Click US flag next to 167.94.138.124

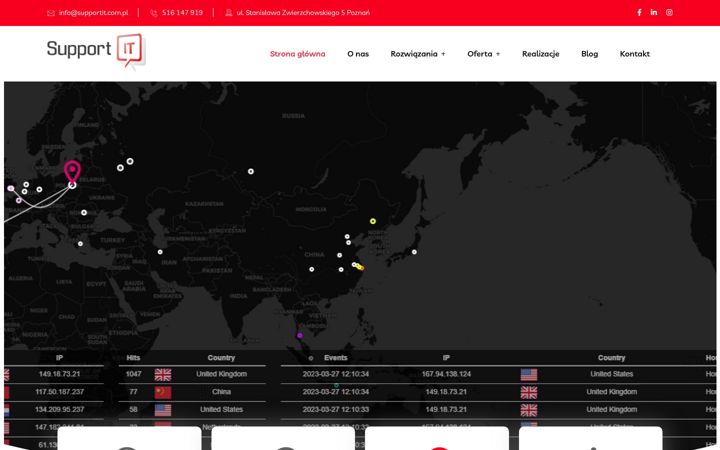[x=529, y=375]
